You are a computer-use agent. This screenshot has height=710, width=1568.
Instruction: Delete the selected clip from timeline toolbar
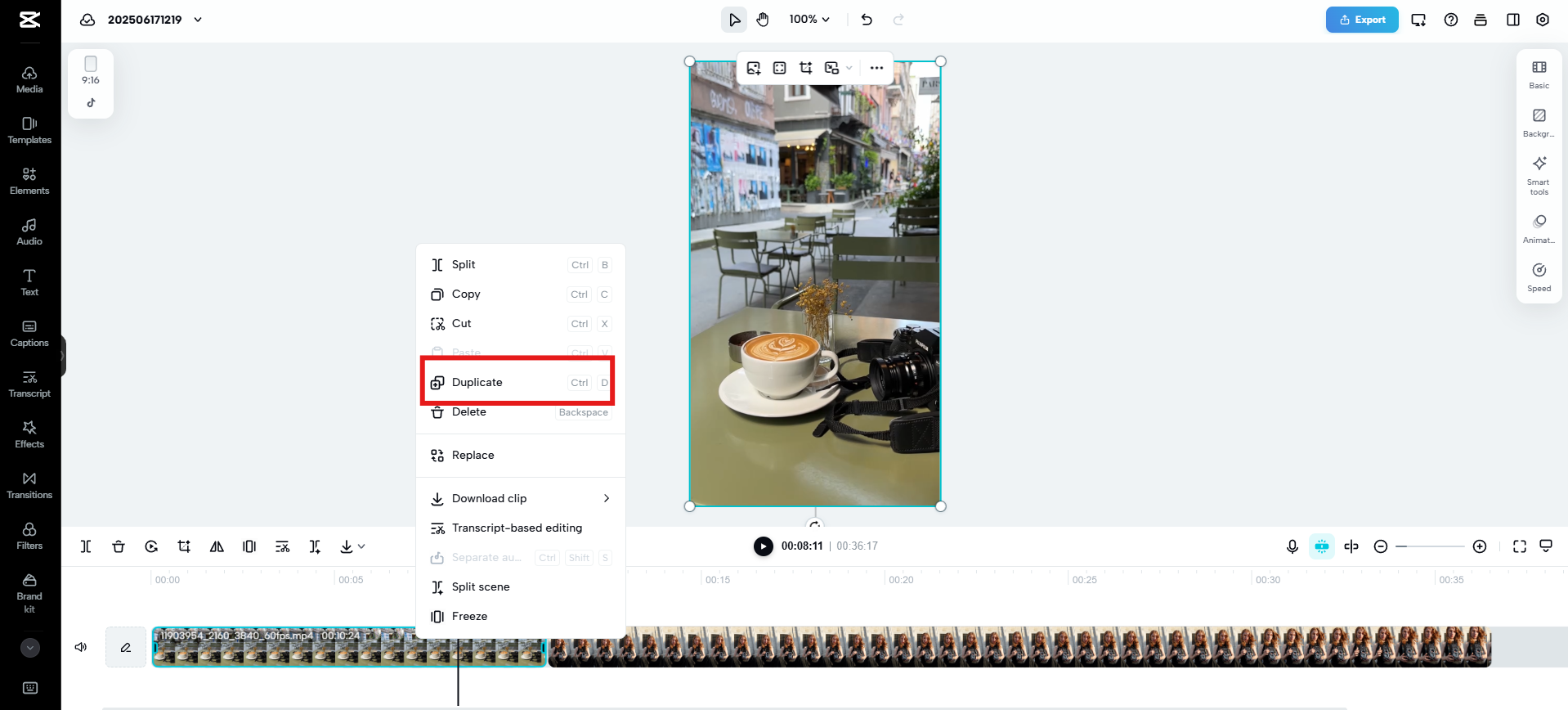(119, 546)
